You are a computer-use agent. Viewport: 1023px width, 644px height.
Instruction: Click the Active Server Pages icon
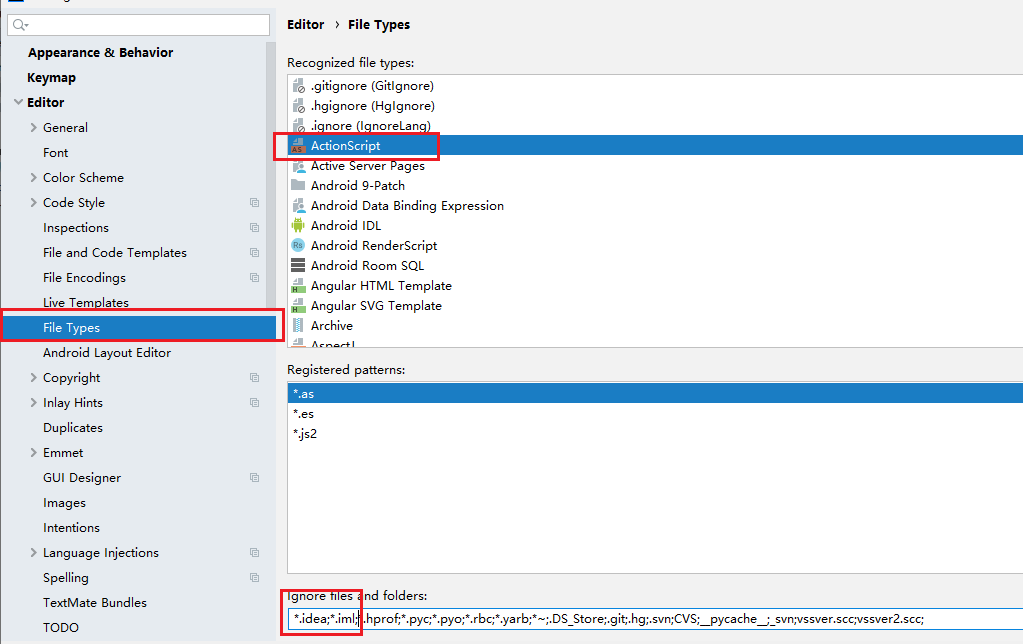[298, 166]
